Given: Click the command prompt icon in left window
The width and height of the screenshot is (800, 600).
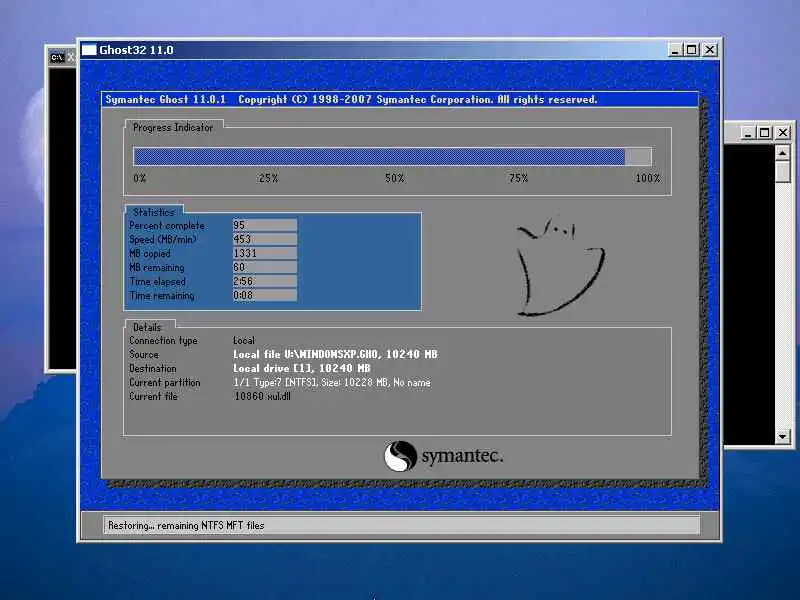Looking at the screenshot, I should tap(57, 58).
